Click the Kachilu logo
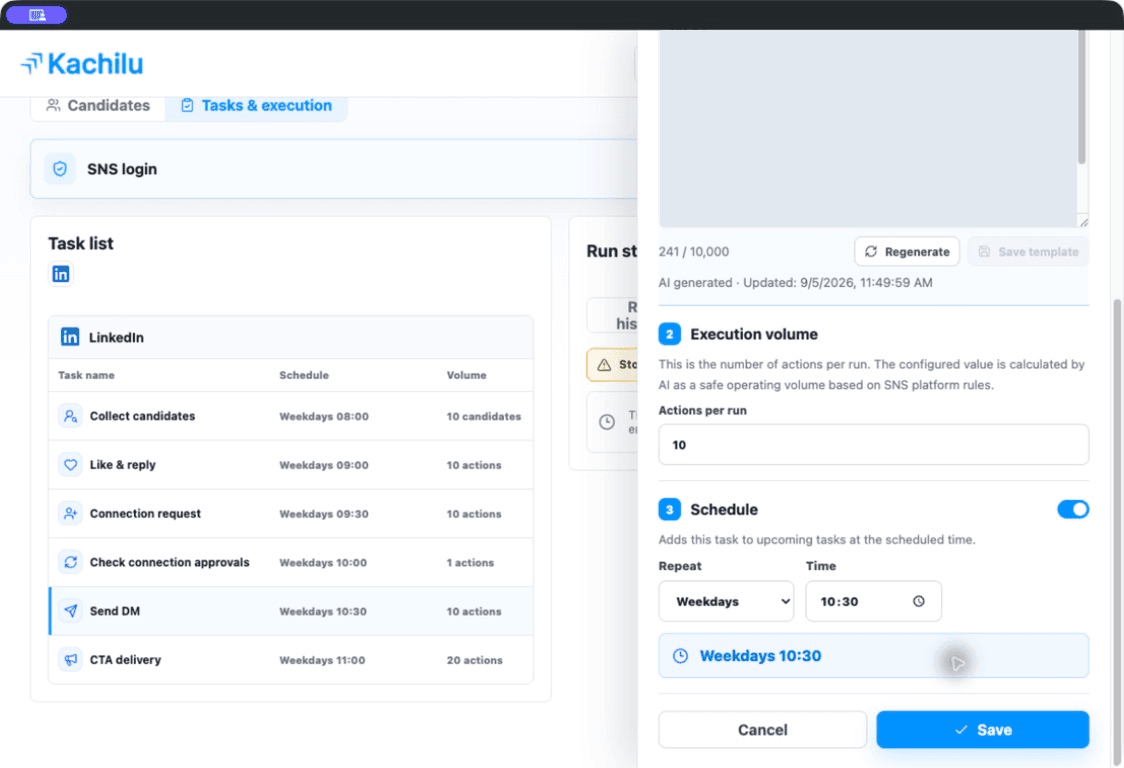 click(x=82, y=64)
